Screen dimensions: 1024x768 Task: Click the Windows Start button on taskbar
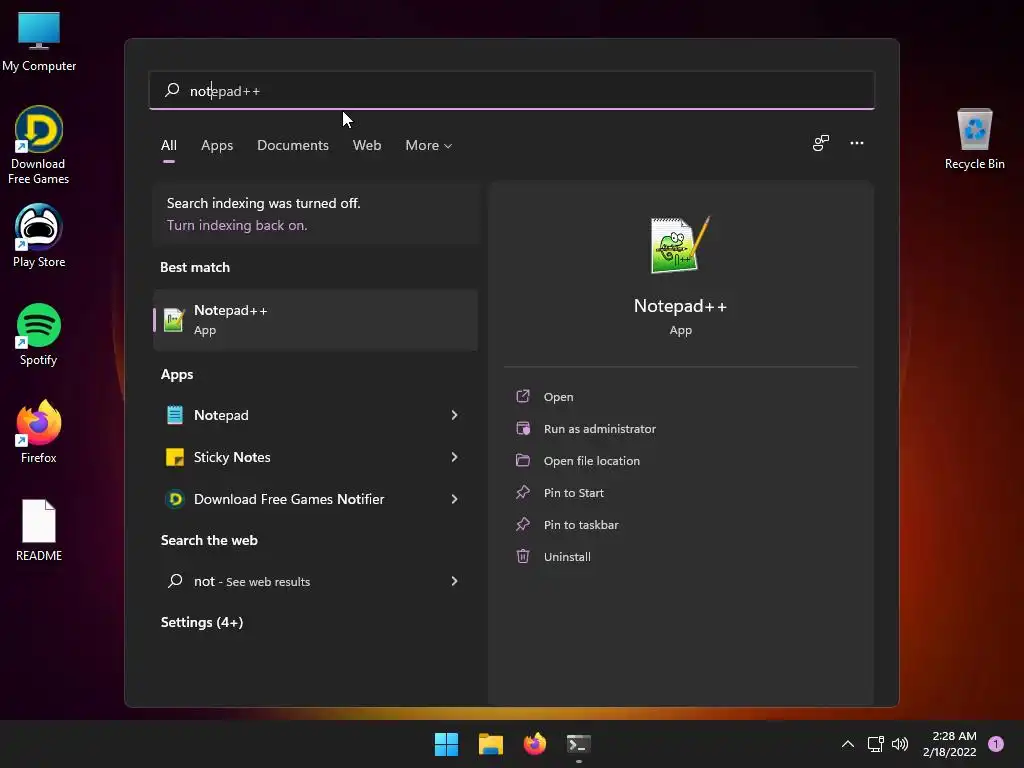pyautogui.click(x=447, y=744)
